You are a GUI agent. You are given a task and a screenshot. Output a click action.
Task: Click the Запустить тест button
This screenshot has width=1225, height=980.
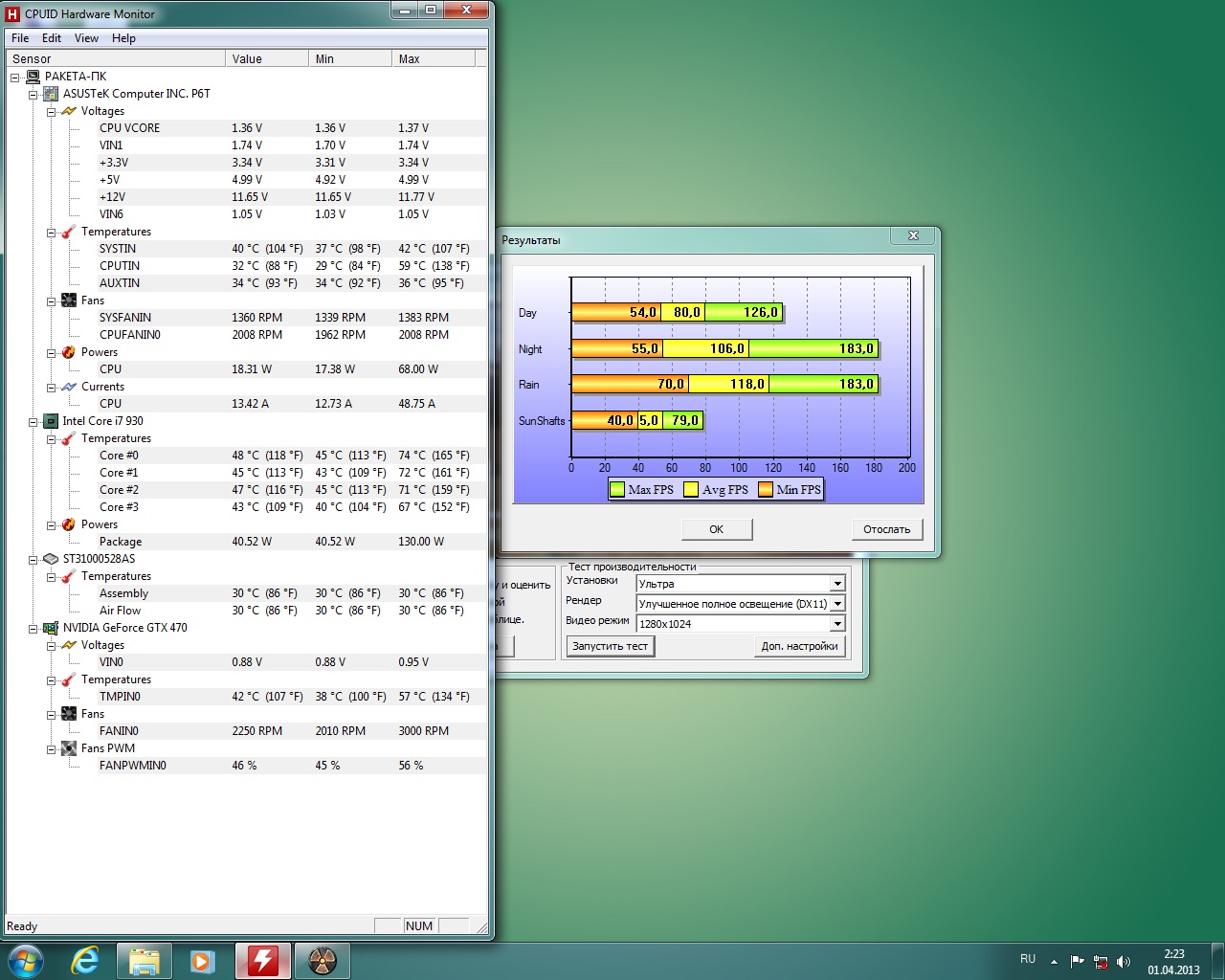click(x=611, y=646)
